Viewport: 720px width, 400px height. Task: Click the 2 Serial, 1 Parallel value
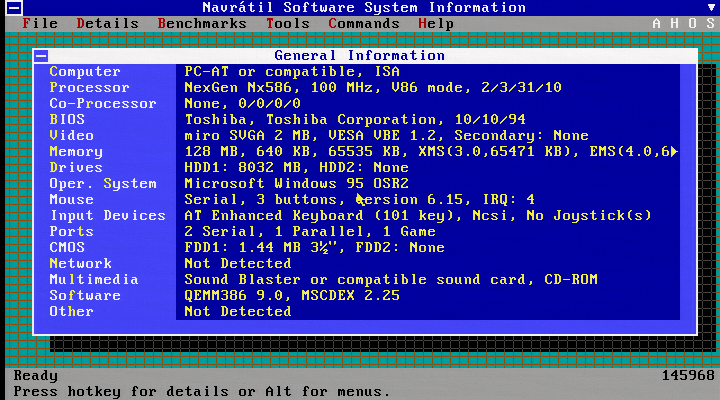[x=310, y=231]
